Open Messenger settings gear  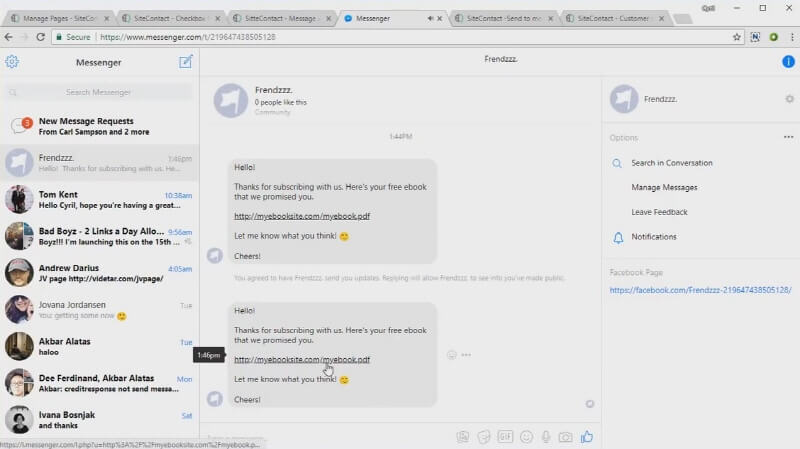point(12,62)
